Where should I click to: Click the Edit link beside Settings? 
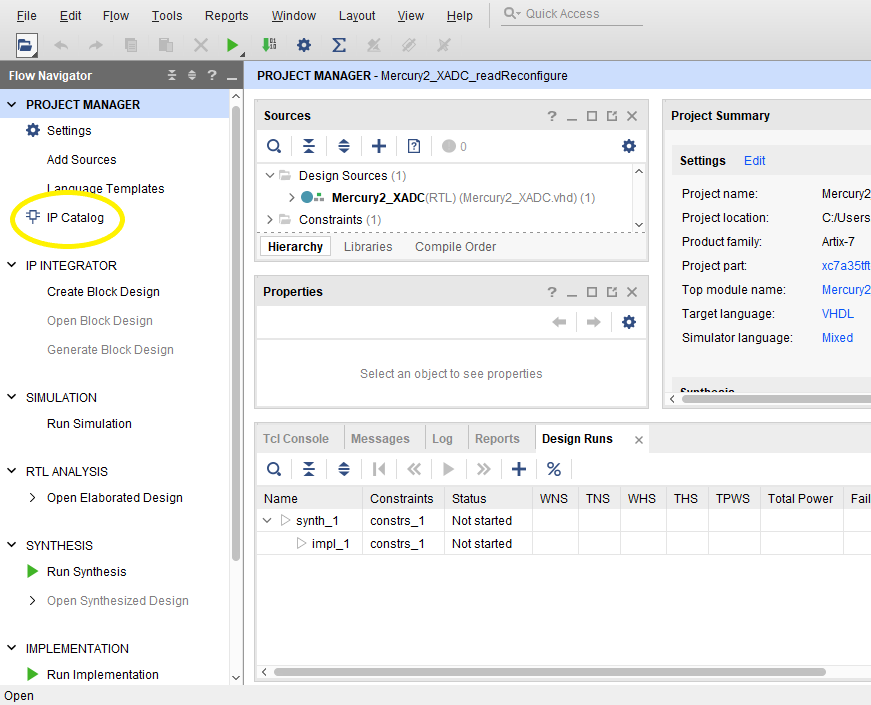[x=754, y=161]
